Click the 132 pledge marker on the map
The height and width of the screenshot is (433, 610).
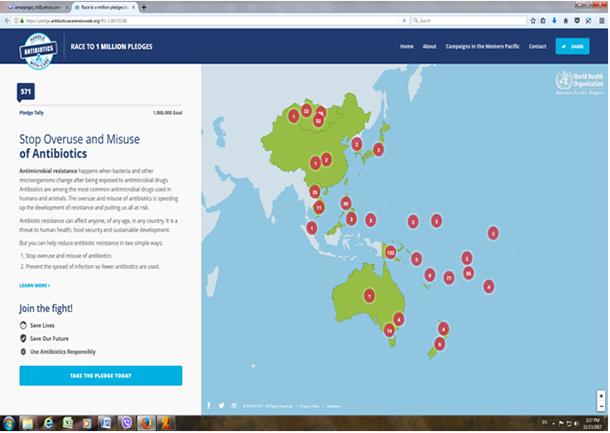[391, 253]
